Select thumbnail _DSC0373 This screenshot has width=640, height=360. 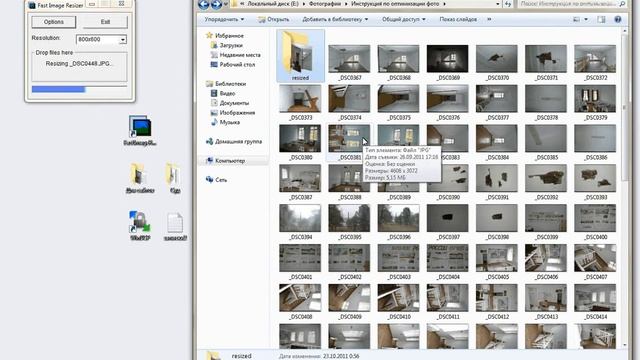(300, 98)
